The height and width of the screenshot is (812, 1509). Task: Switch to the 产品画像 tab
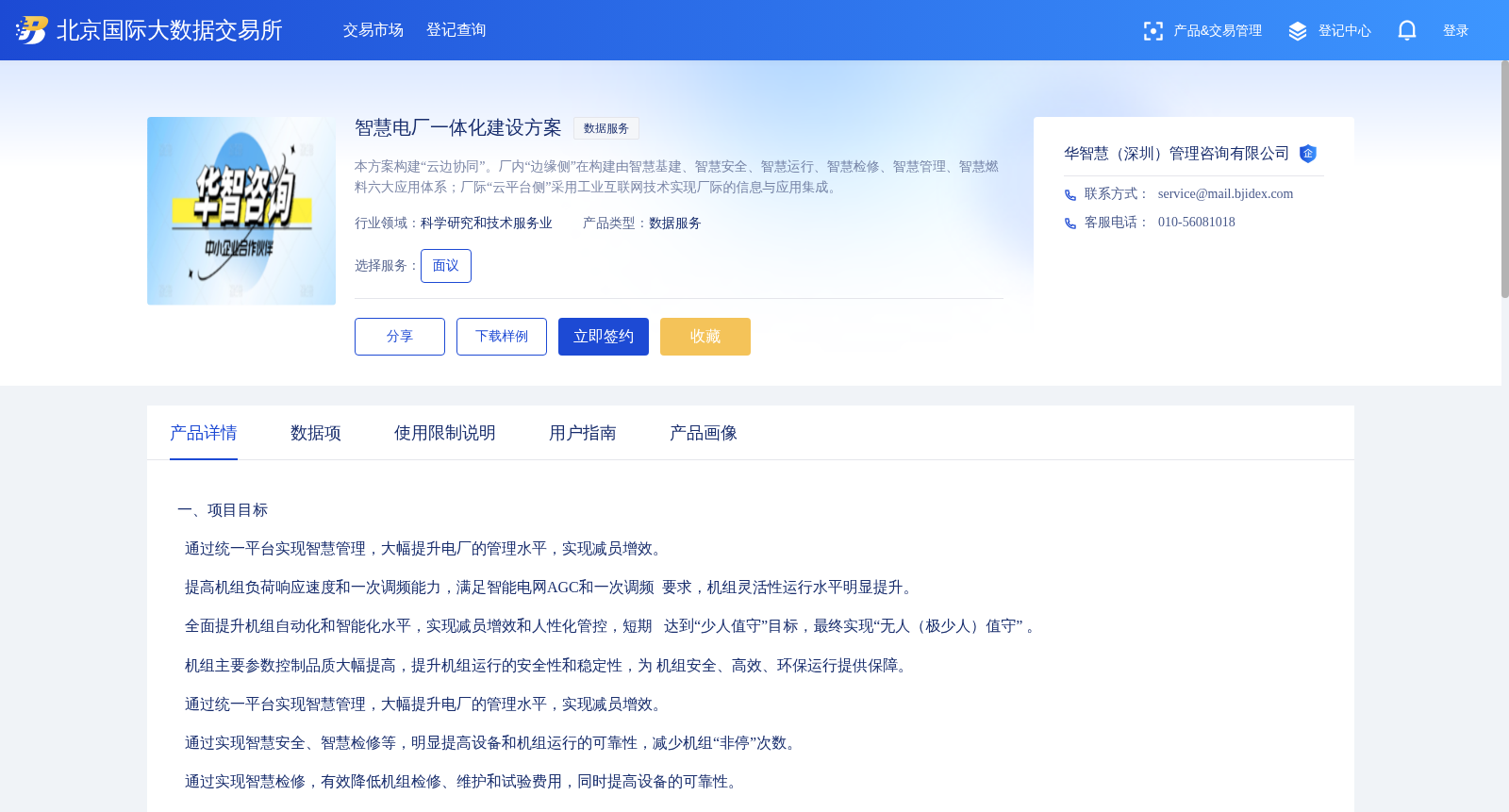tap(704, 433)
